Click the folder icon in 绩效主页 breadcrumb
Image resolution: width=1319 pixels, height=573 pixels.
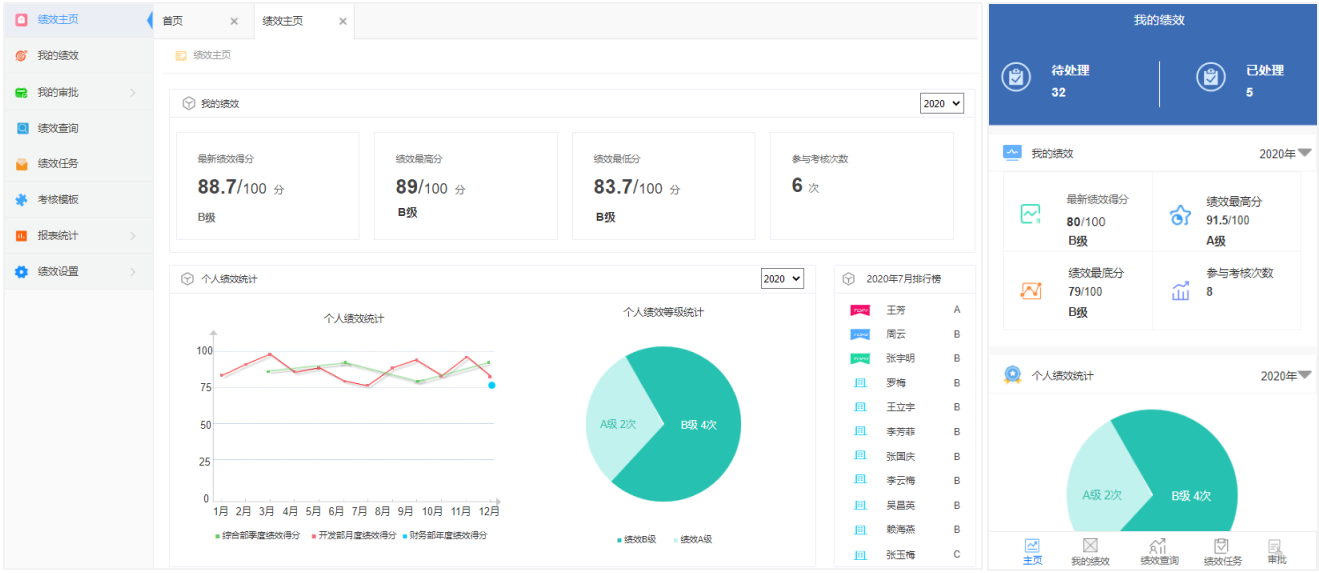pyautogui.click(x=181, y=56)
